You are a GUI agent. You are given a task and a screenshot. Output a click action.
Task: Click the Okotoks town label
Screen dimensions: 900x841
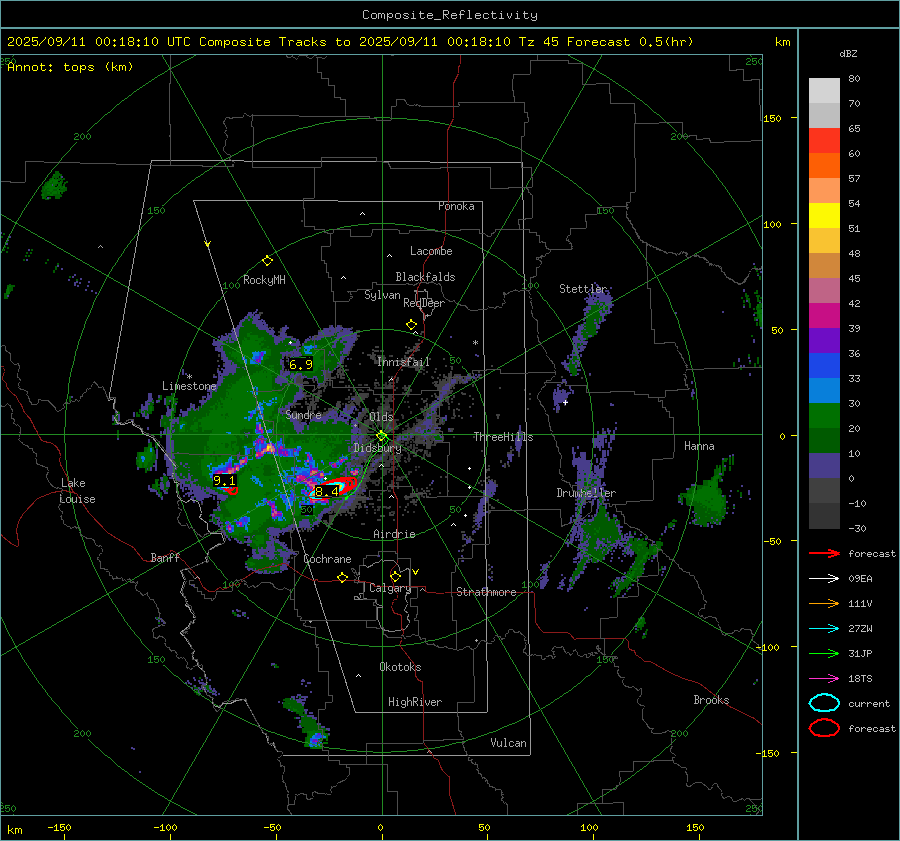tap(400, 667)
